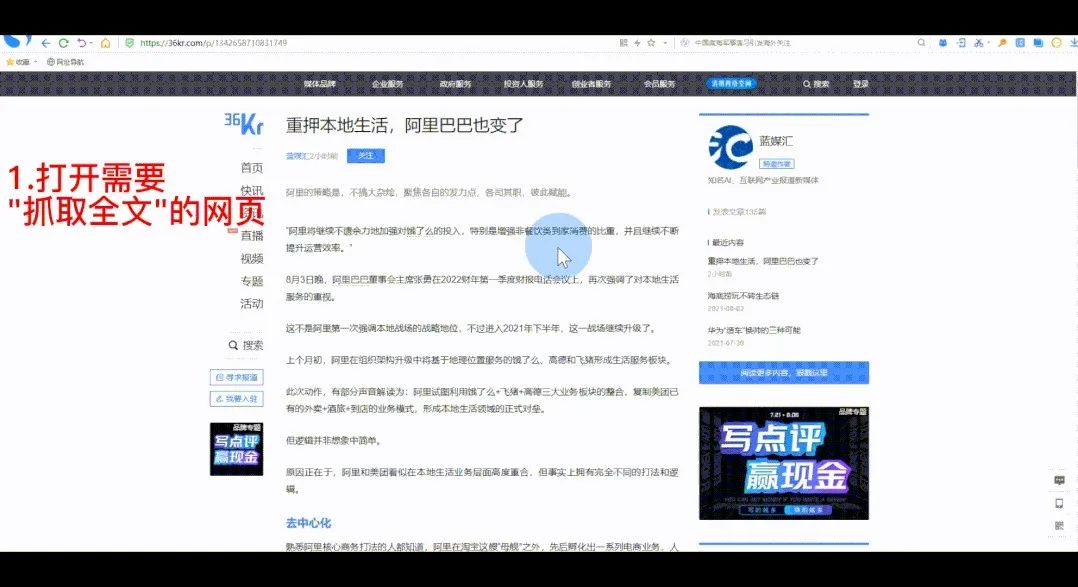Click 登录 to log in
Screen dimensions: 1078x587
pyautogui.click(x=860, y=84)
